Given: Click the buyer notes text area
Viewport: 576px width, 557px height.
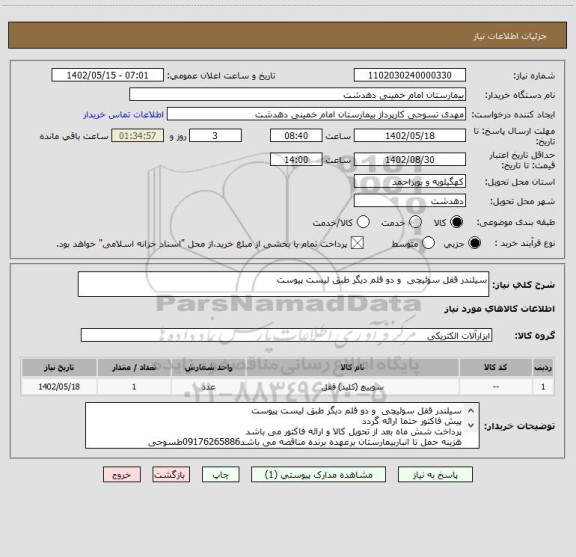Looking at the screenshot, I should tap(282, 425).
